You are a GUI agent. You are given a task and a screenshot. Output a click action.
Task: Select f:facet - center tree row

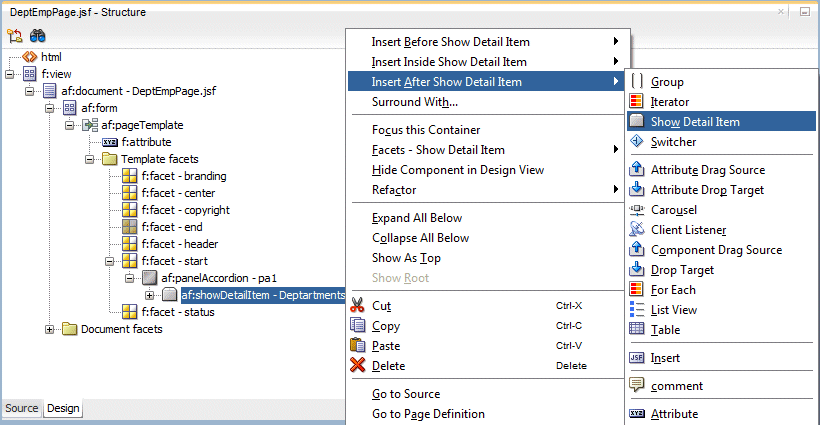[168, 193]
